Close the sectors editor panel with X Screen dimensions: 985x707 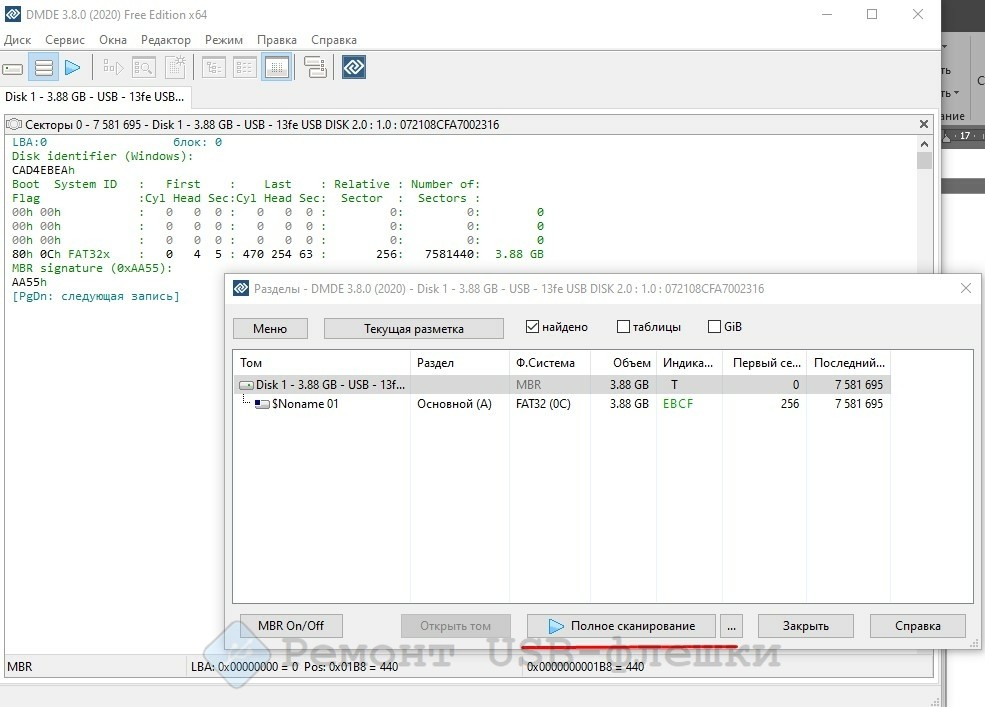[x=924, y=124]
